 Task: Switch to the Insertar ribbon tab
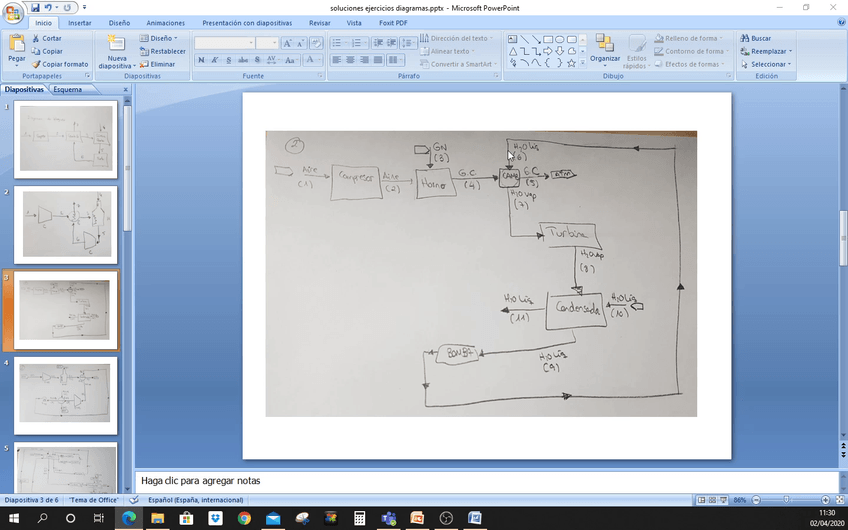point(80,22)
